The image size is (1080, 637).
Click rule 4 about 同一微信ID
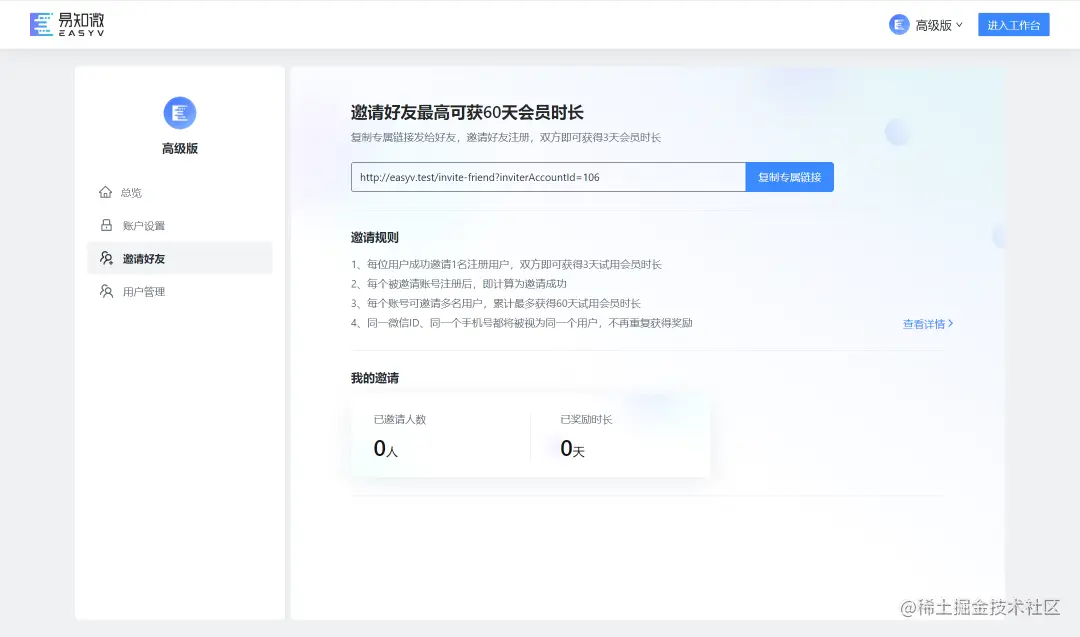click(x=521, y=323)
